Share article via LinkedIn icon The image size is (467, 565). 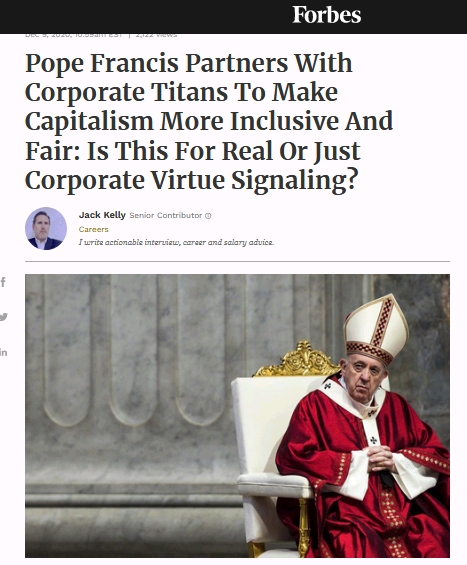[3, 352]
